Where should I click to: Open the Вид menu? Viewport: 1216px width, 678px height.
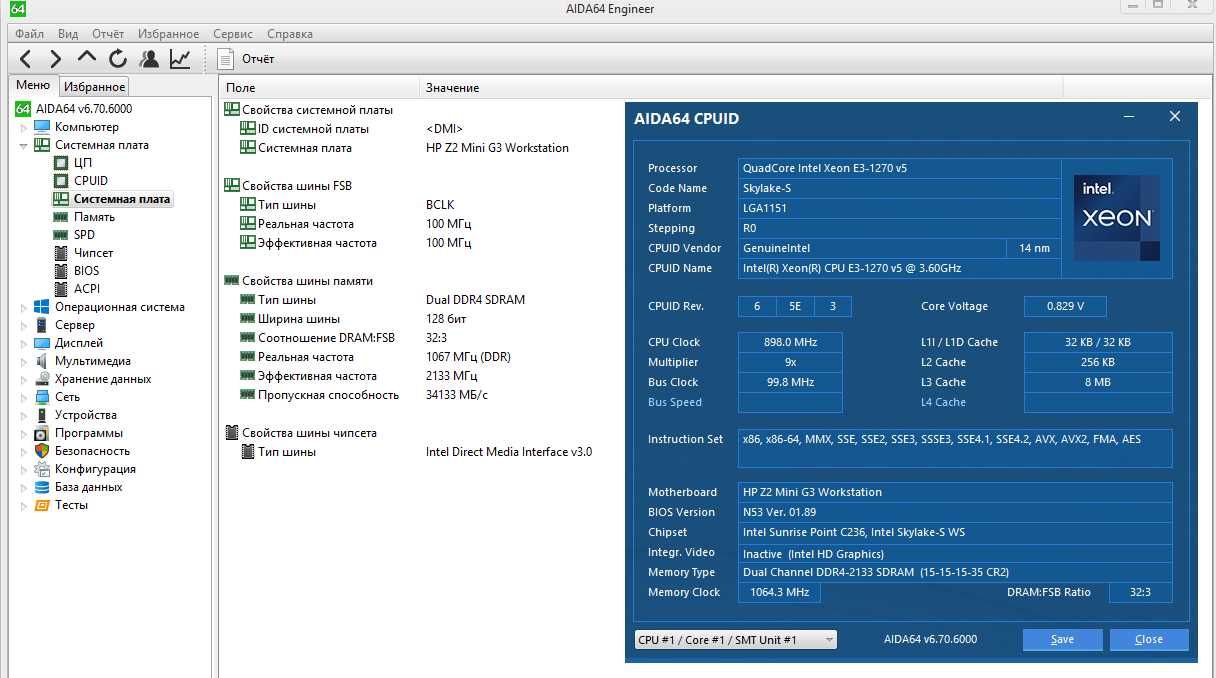68,34
